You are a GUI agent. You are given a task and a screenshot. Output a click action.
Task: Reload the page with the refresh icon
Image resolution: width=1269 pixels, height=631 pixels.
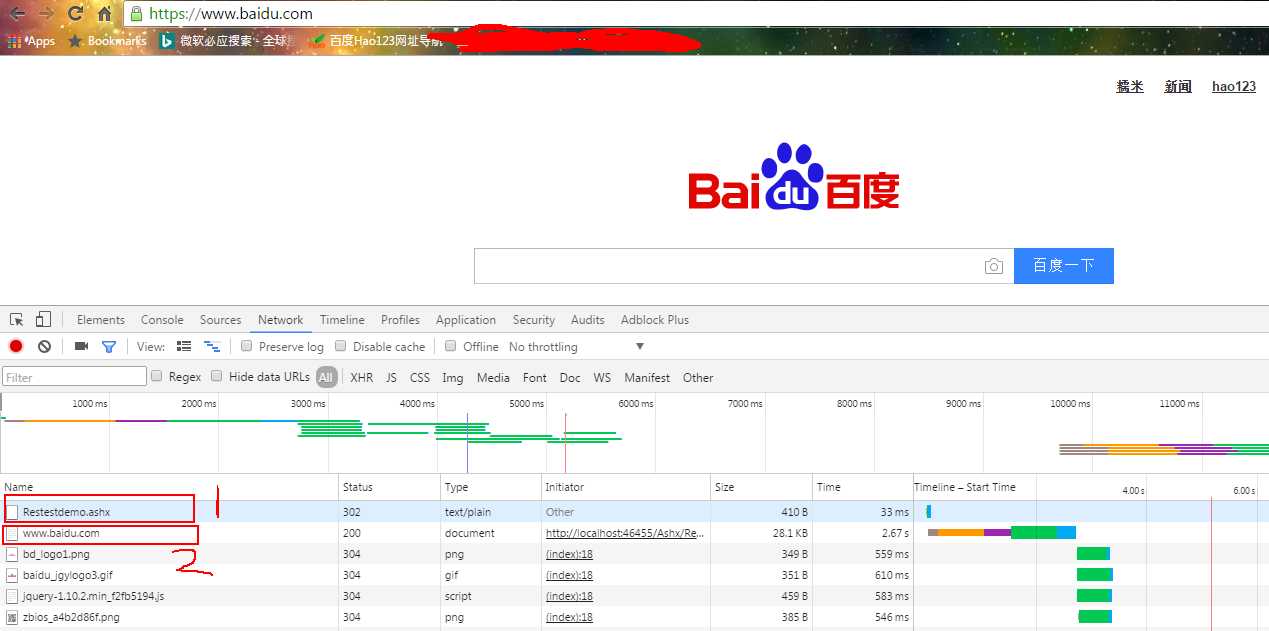coord(75,14)
